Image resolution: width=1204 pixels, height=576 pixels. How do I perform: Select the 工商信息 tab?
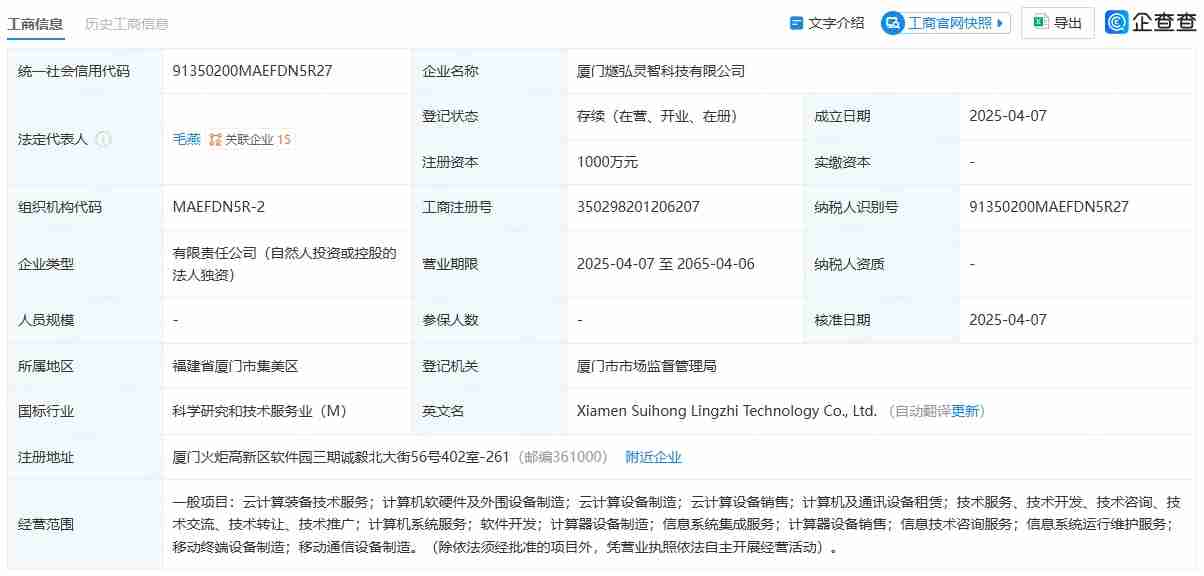click(36, 22)
